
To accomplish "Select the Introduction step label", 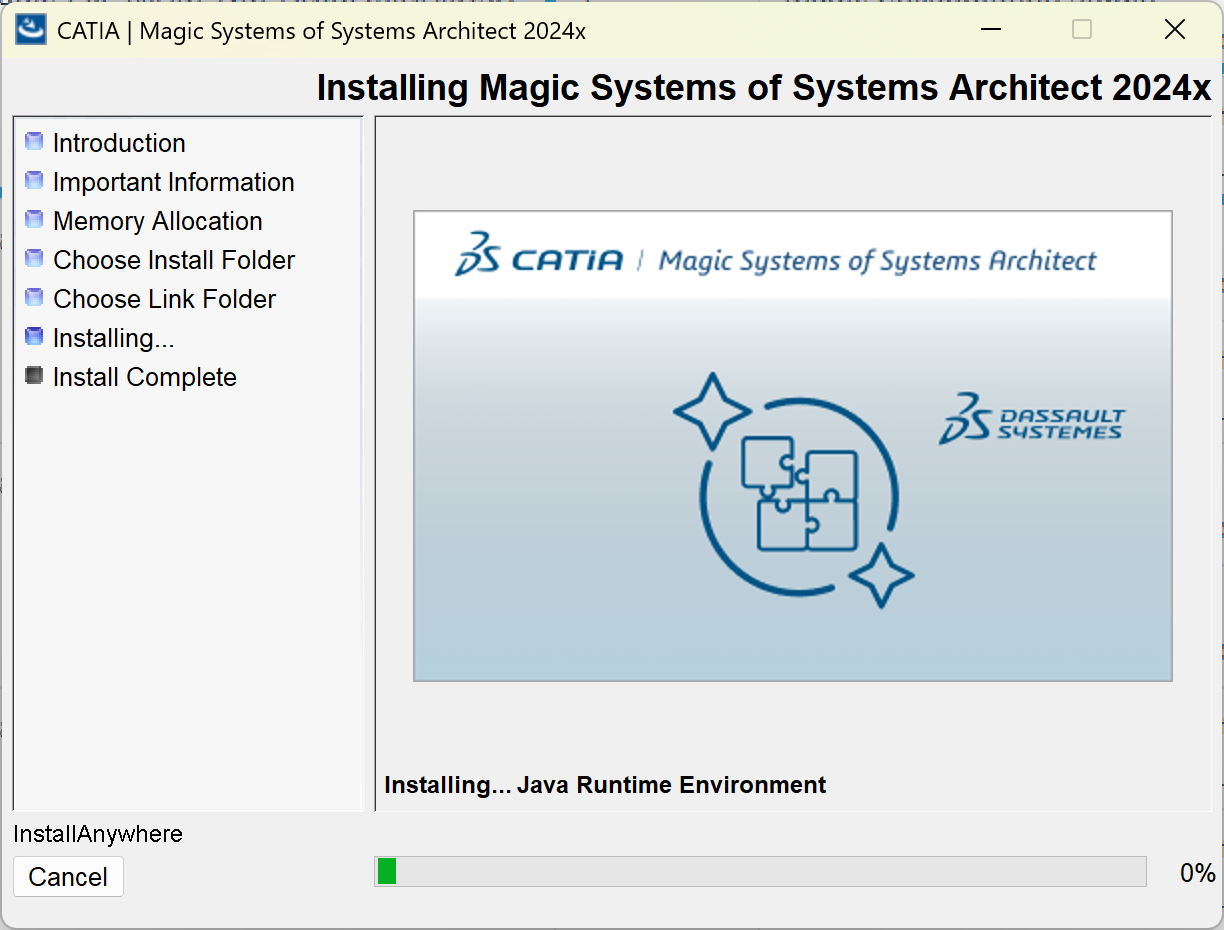I will click(x=119, y=143).
